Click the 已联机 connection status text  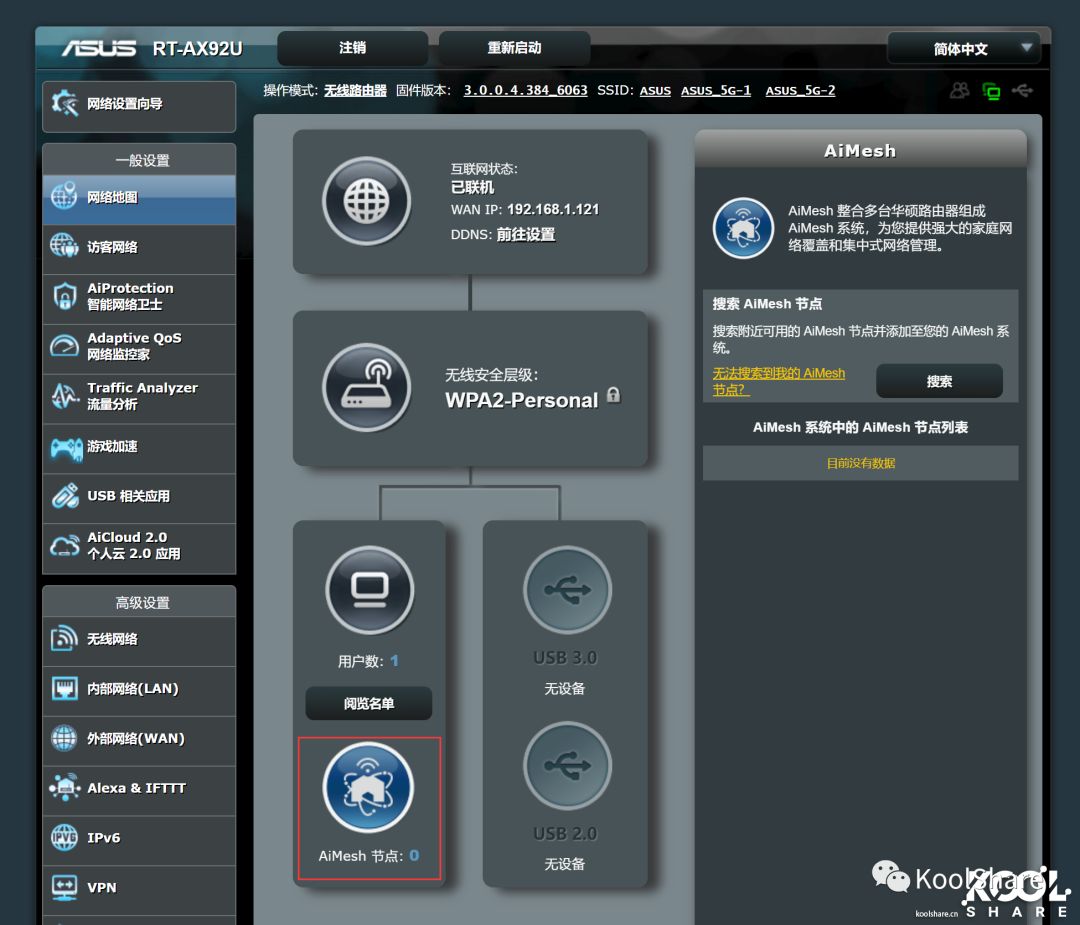[472, 187]
